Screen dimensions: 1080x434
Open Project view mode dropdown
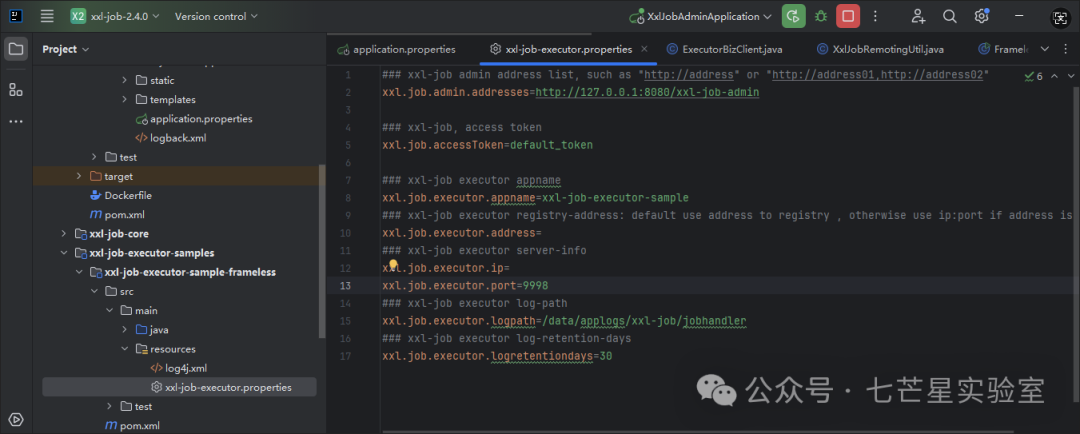(x=65, y=49)
